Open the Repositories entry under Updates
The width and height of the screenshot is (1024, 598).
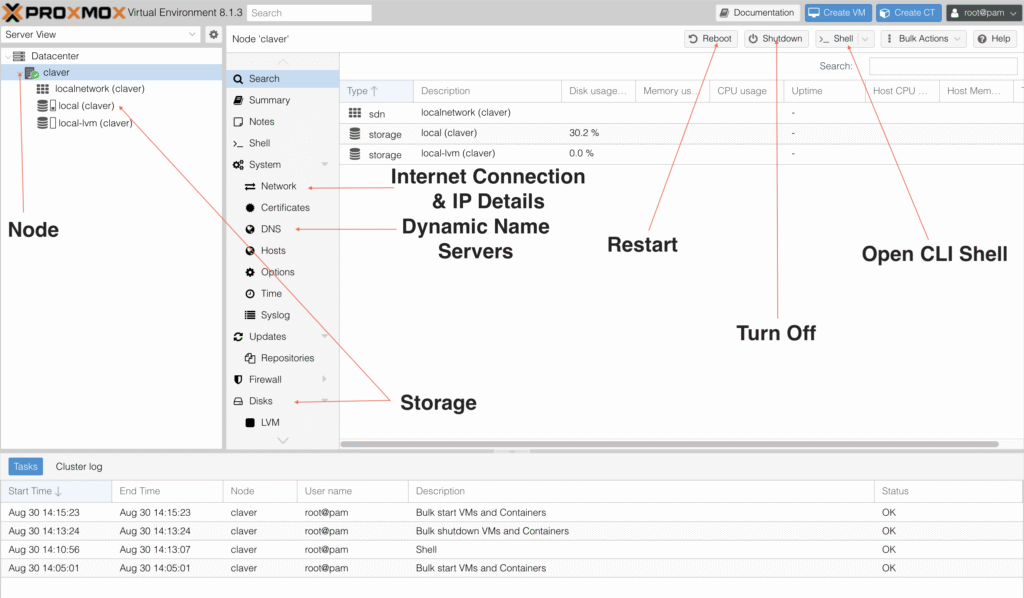click(287, 358)
